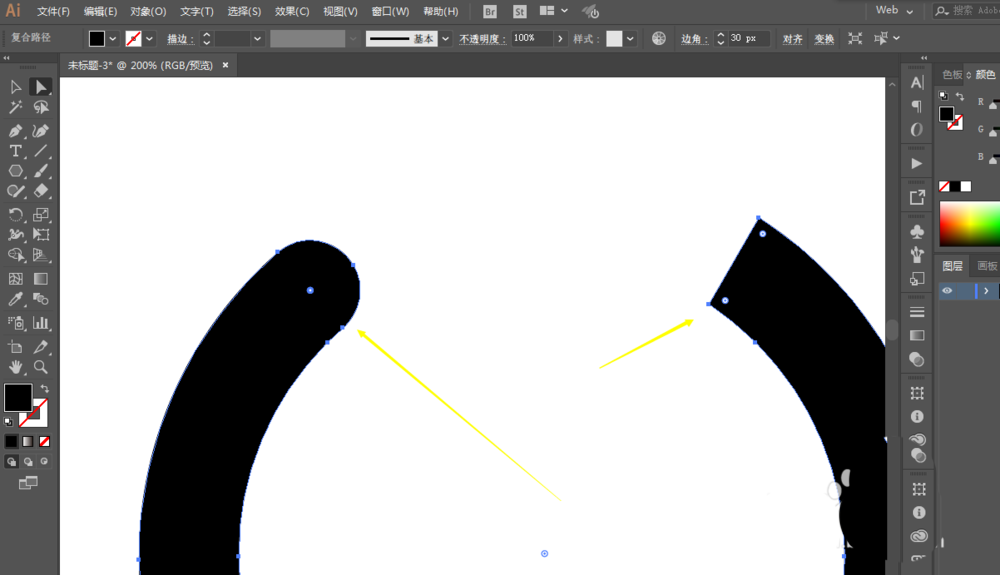Click the 不透明度 opacity link

(x=480, y=39)
